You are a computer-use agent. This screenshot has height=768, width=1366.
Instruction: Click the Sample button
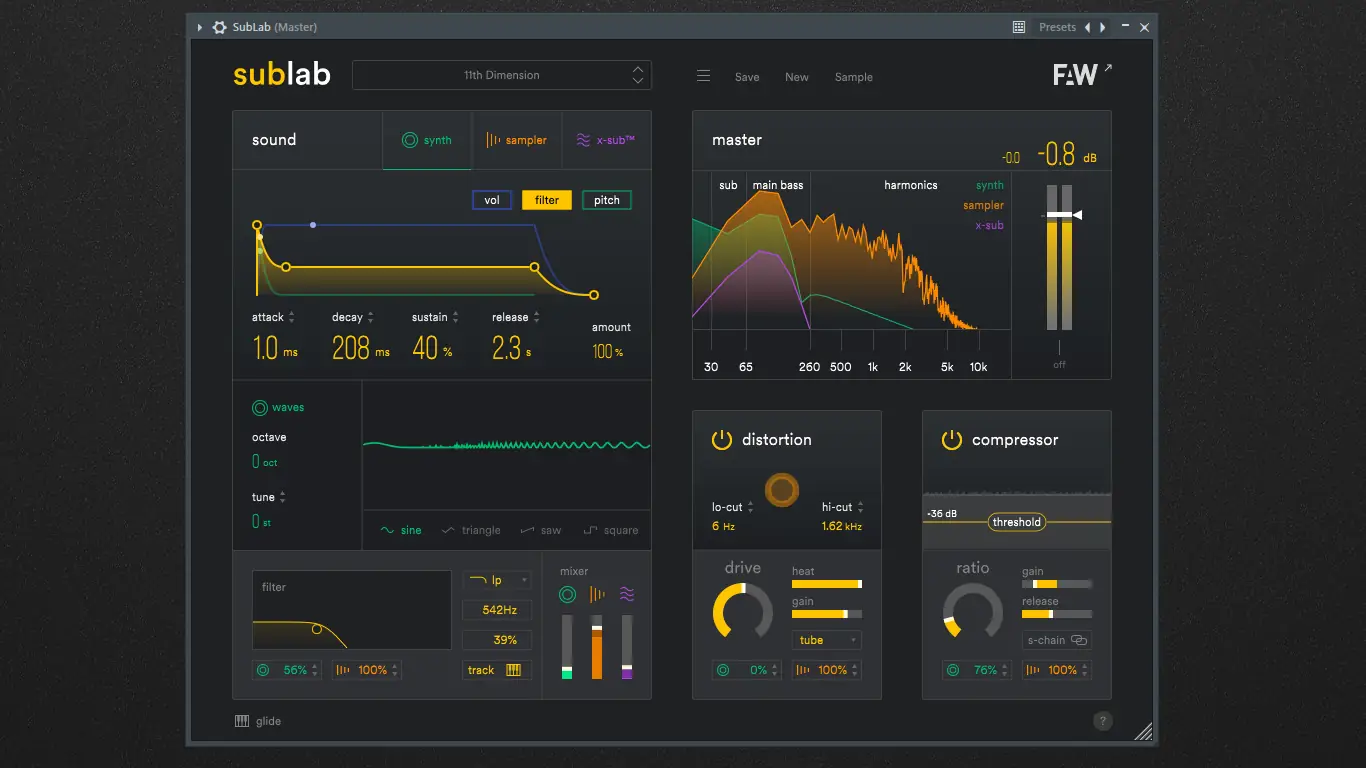coord(853,77)
